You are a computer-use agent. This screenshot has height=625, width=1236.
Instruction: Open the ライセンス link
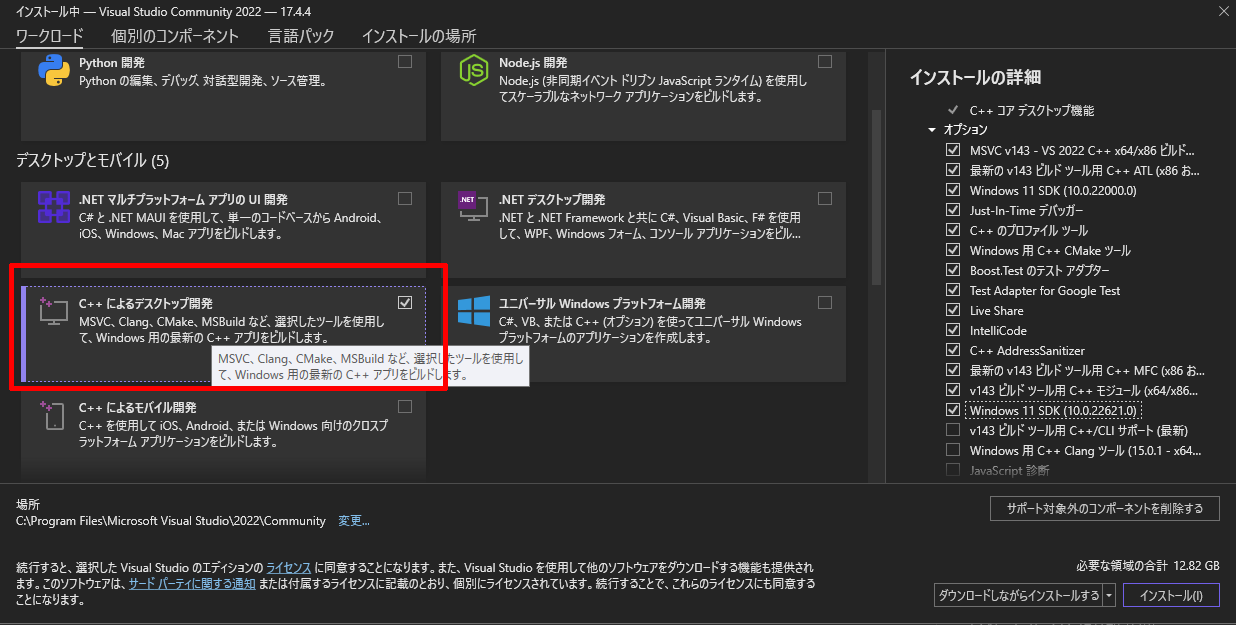tap(288, 566)
